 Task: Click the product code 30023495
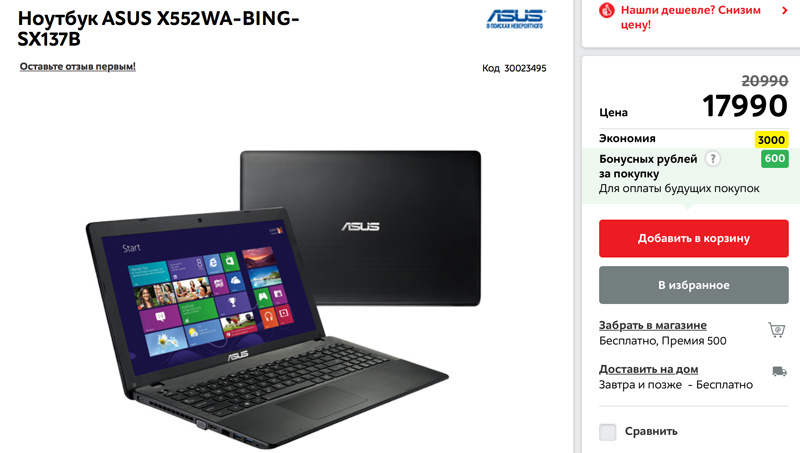pos(525,68)
